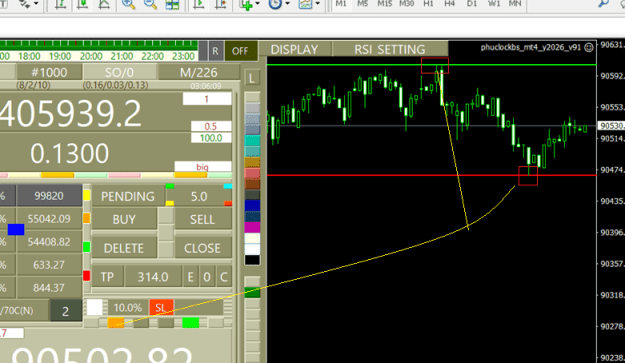Click the orange indicator beside 55042.09
The image size is (625, 363).
86,218
